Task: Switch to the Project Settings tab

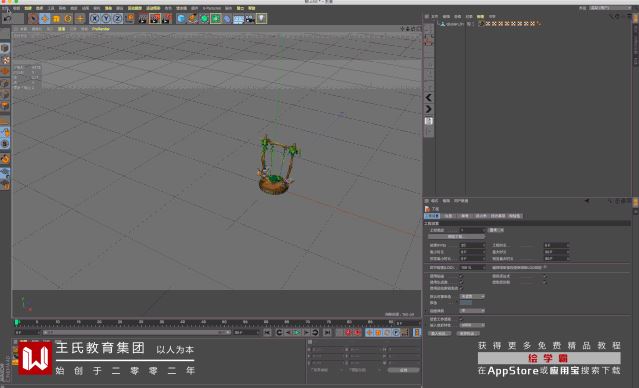Action: 432,216
